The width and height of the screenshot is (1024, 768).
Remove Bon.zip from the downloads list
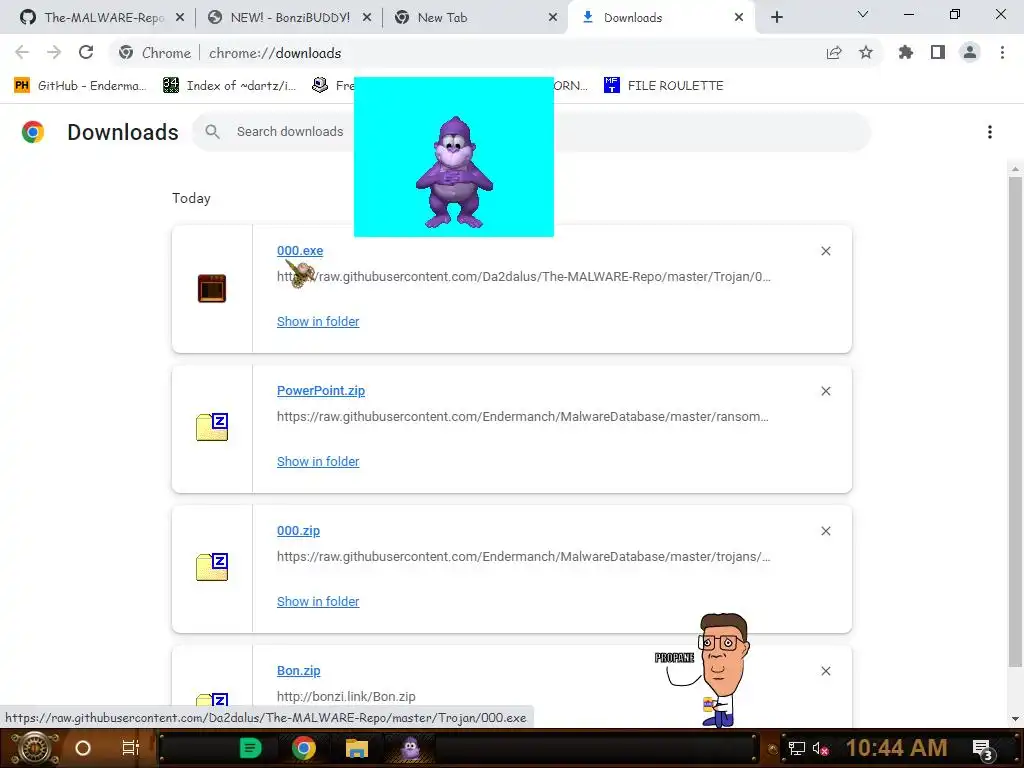coord(825,671)
